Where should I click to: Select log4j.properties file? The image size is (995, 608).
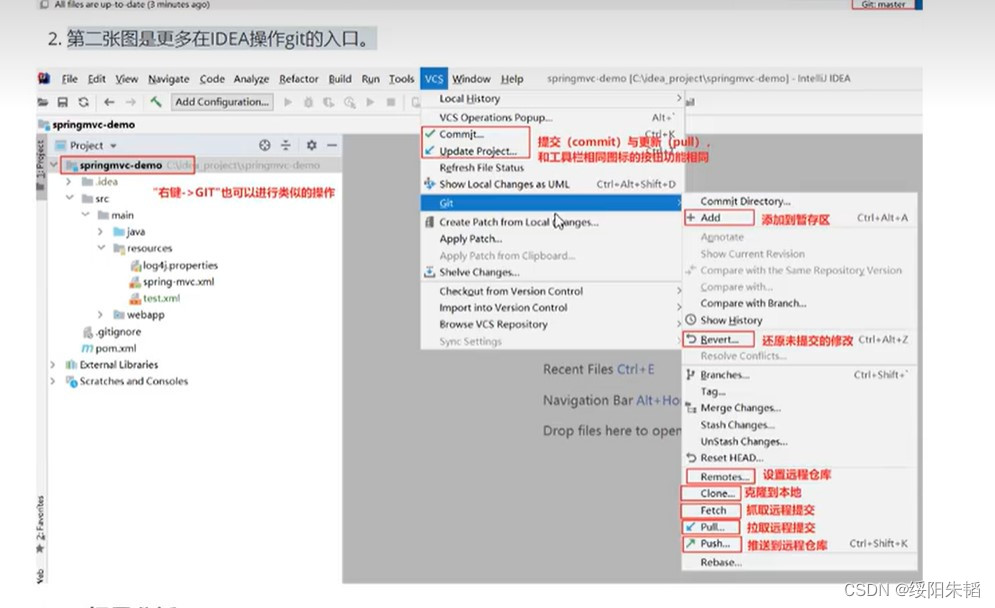[173, 265]
